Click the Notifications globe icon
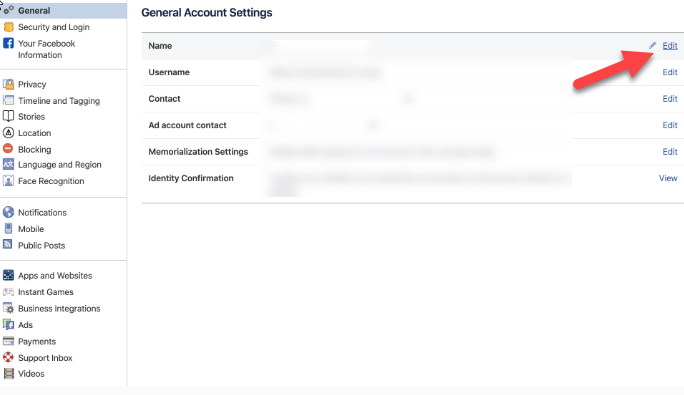 8,212
